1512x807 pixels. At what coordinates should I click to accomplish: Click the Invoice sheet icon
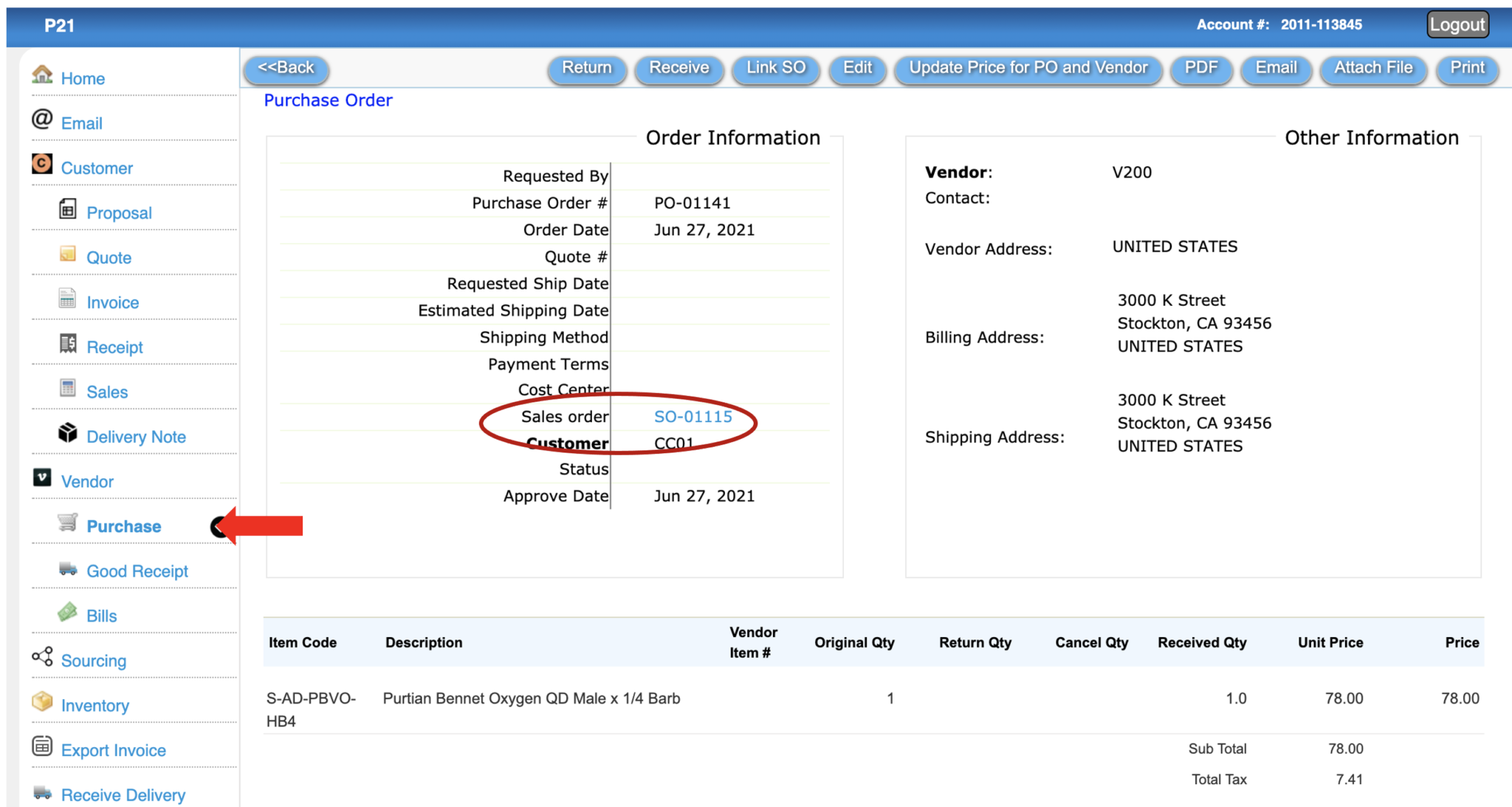[67, 298]
